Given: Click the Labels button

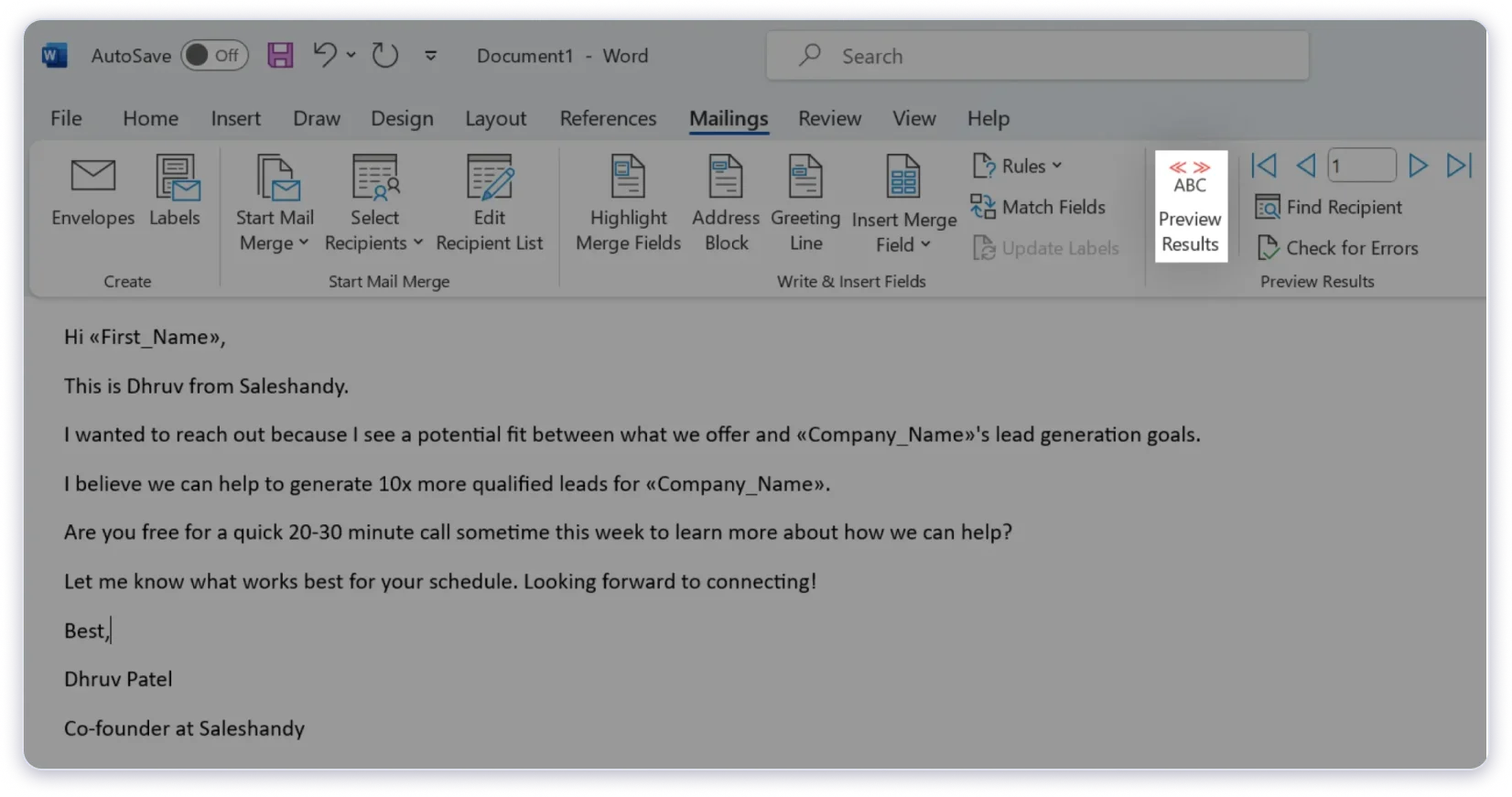Looking at the screenshot, I should click(x=175, y=192).
